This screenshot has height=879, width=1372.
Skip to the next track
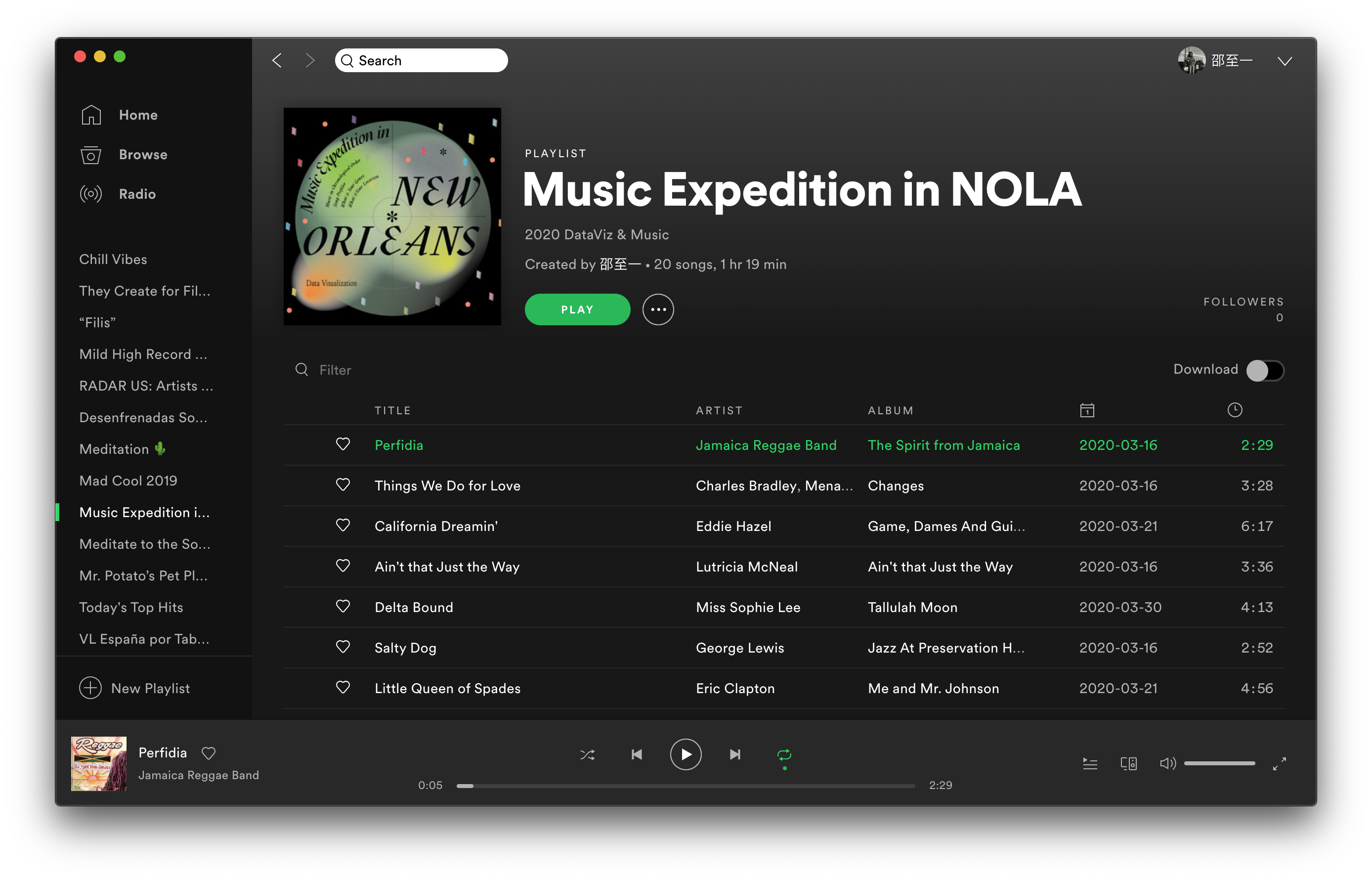[x=735, y=754]
